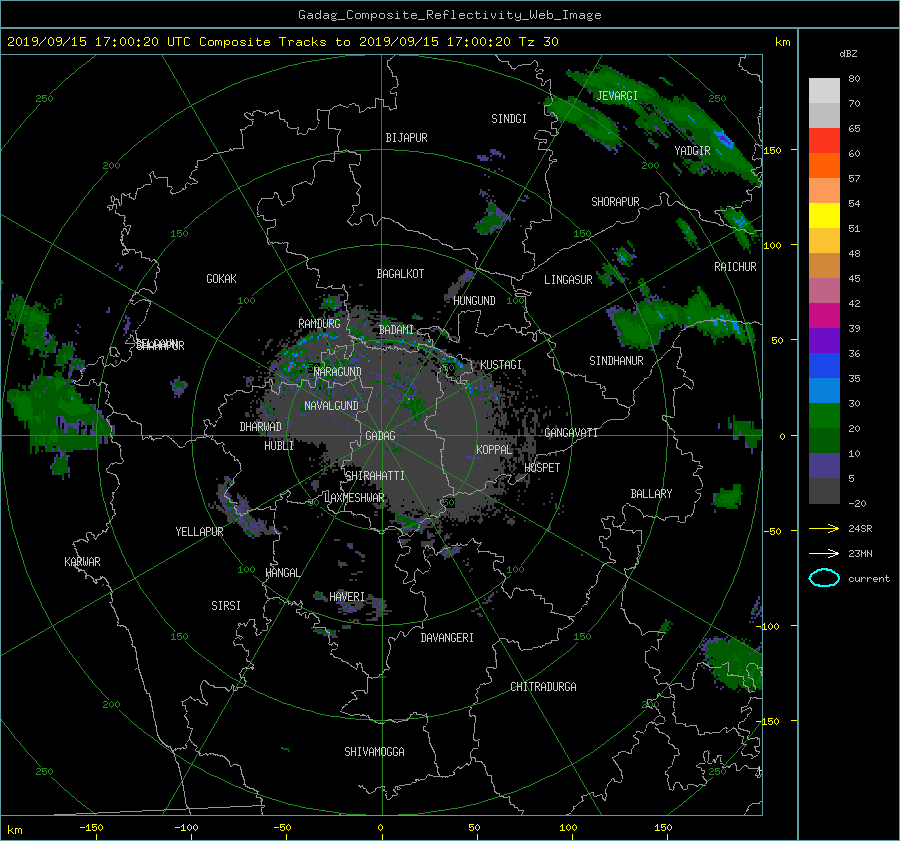Select the NAVALGUND city label
The width and height of the screenshot is (900, 841).
331,406
